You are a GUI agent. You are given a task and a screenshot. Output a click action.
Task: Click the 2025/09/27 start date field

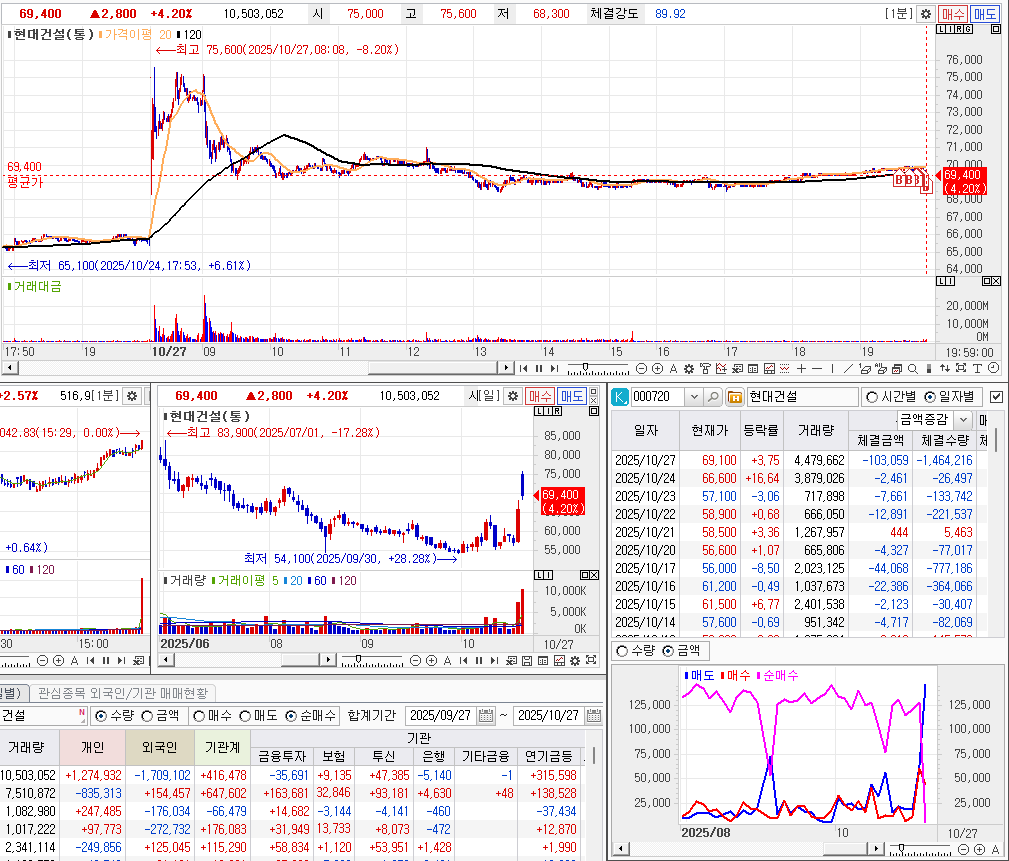(x=441, y=716)
